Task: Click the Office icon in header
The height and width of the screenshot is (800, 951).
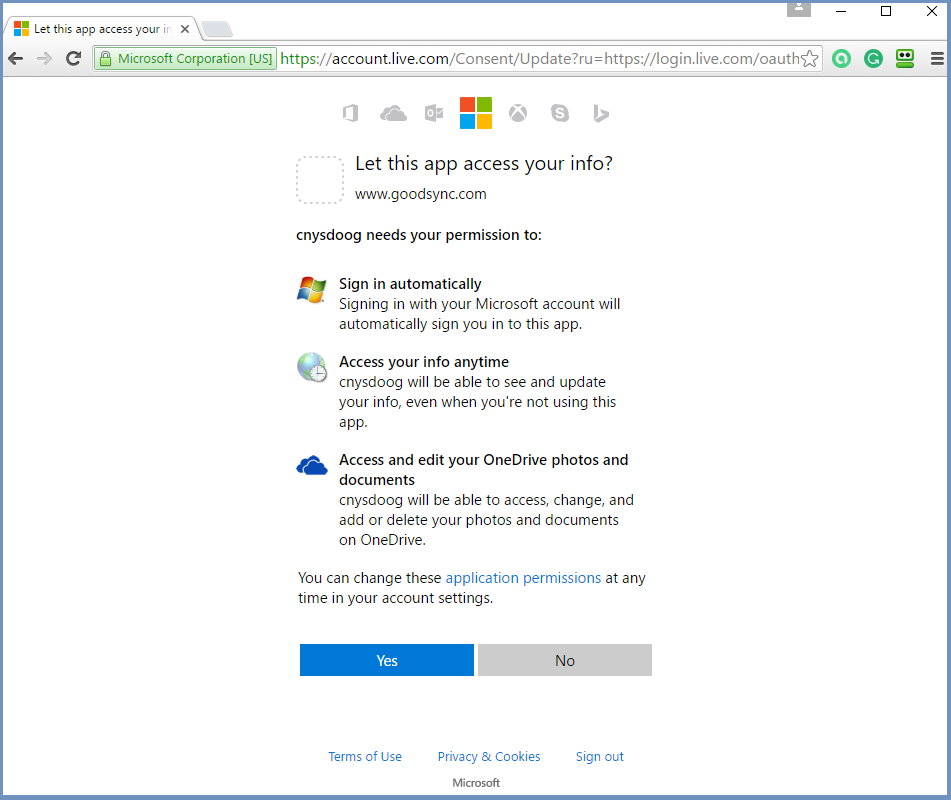Action: [x=351, y=113]
